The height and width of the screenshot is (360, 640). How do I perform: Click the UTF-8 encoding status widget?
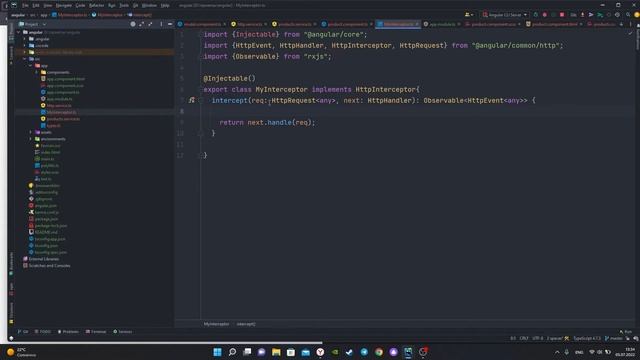pyautogui.click(x=538, y=338)
